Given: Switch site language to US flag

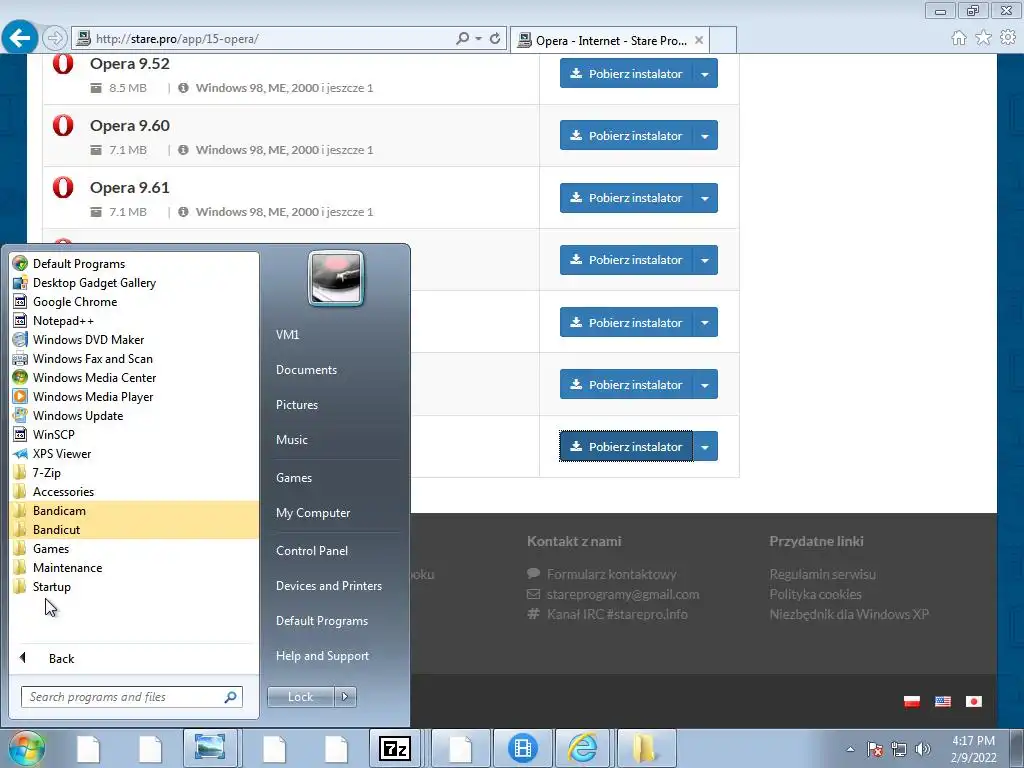Looking at the screenshot, I should (943, 701).
